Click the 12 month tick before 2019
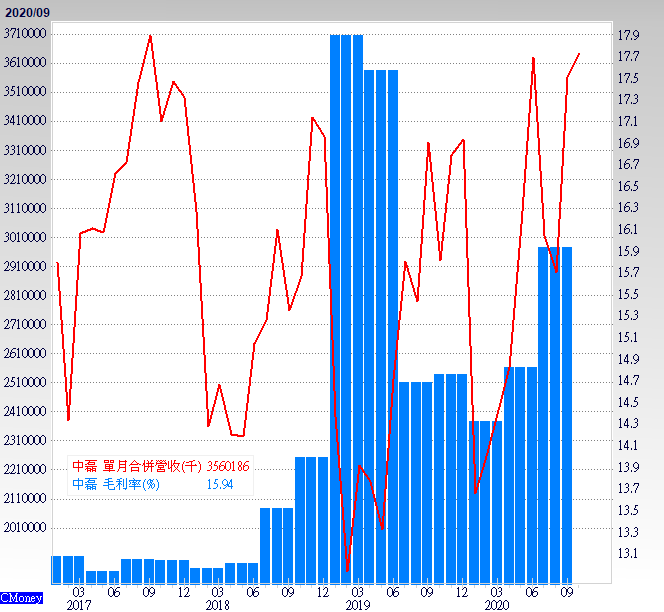 [x=323, y=592]
